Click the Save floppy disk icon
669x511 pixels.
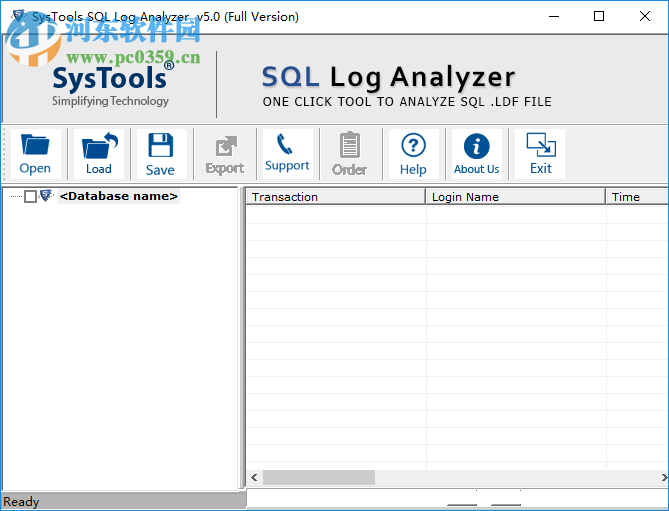[160, 154]
